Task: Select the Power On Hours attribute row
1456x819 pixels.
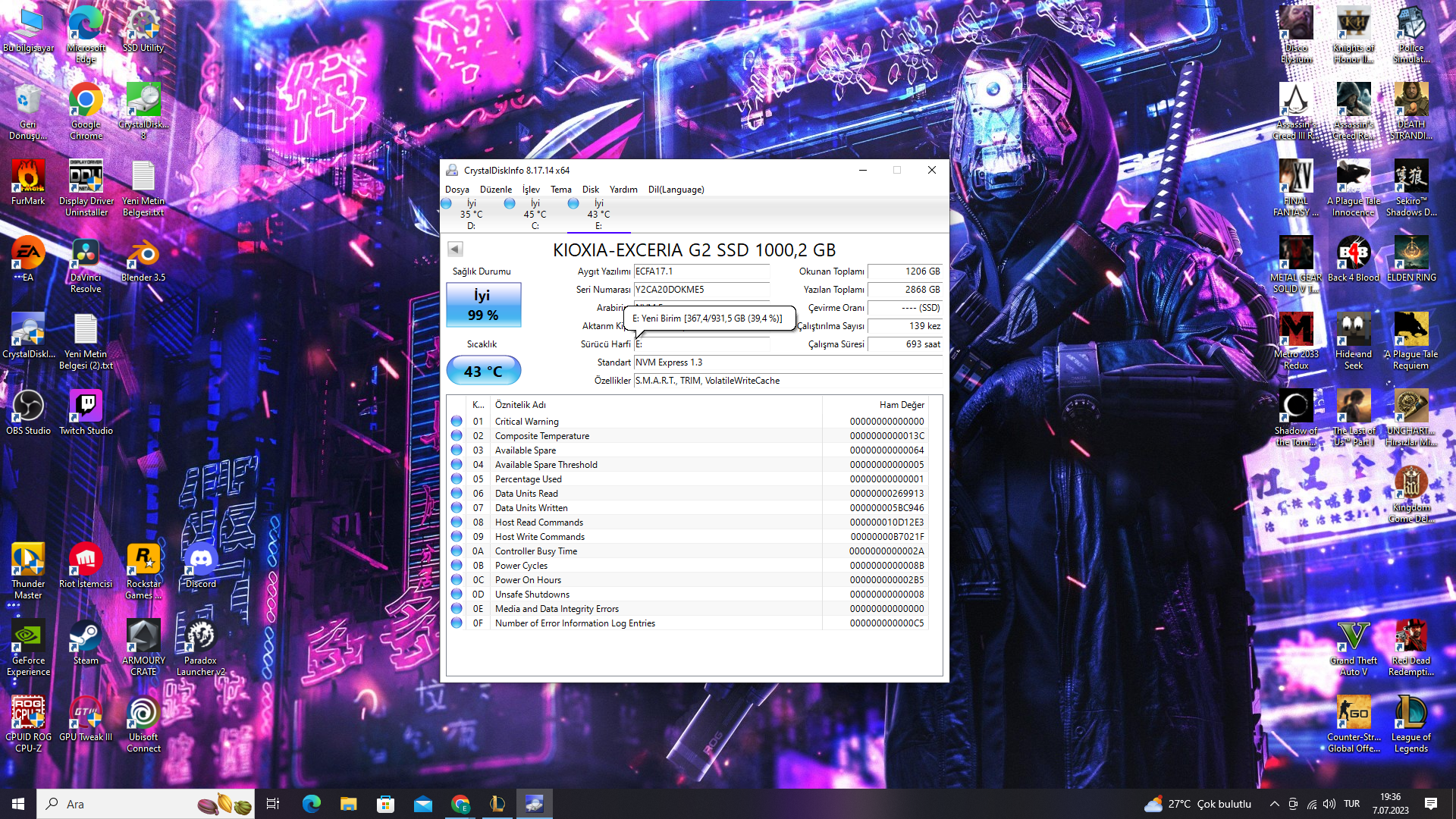Action: coord(528,580)
